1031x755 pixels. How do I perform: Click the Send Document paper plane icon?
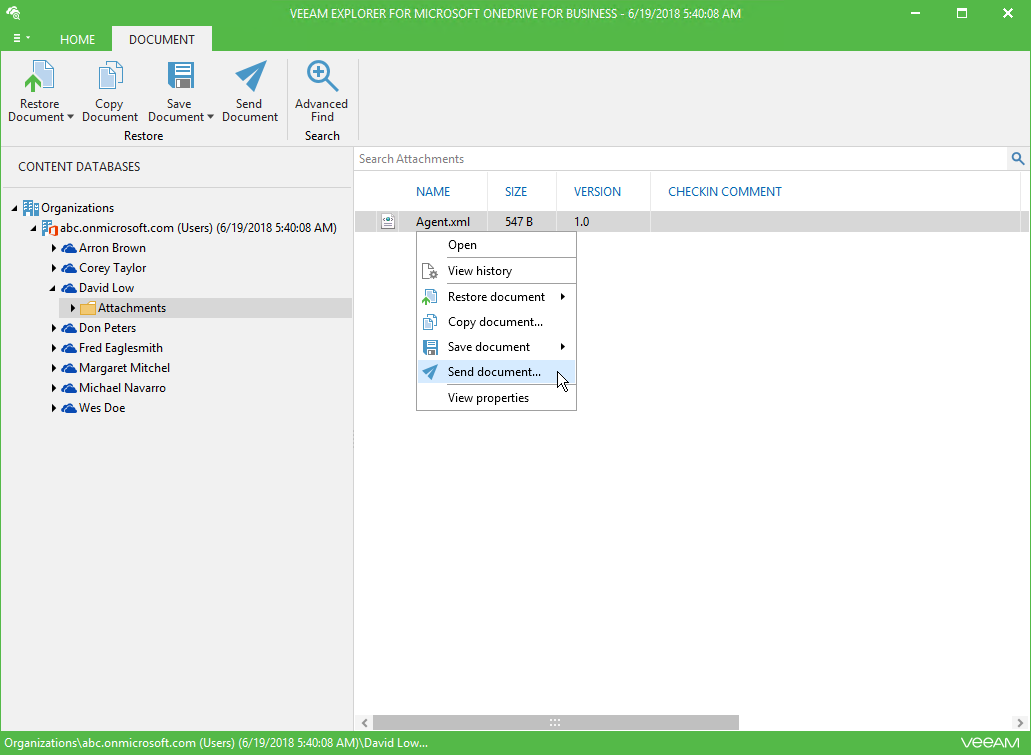pos(251,76)
